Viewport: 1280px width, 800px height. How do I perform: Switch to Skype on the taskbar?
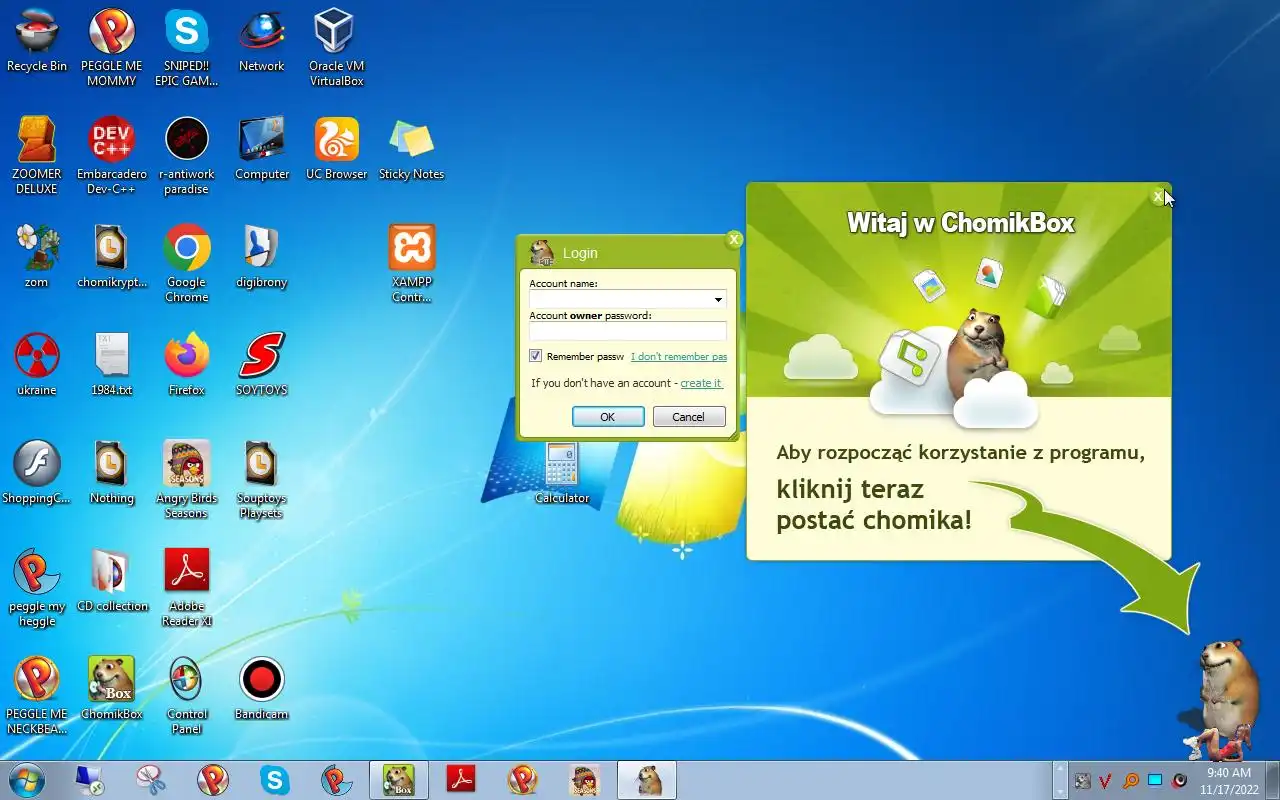coord(274,780)
